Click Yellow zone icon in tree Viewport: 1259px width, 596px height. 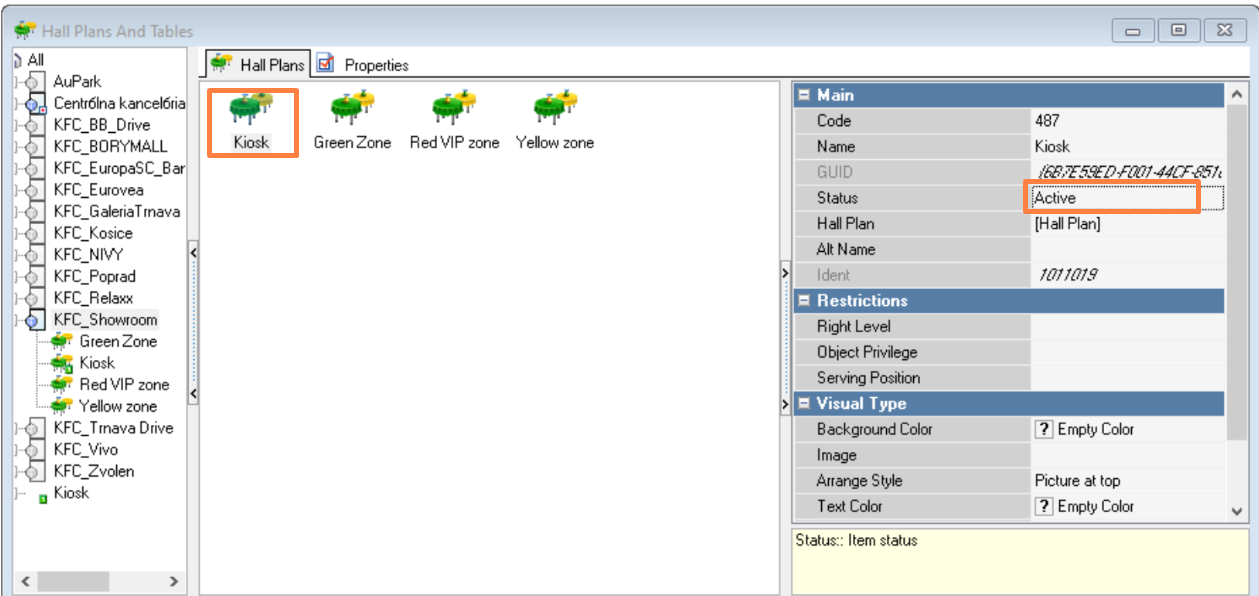[62, 406]
